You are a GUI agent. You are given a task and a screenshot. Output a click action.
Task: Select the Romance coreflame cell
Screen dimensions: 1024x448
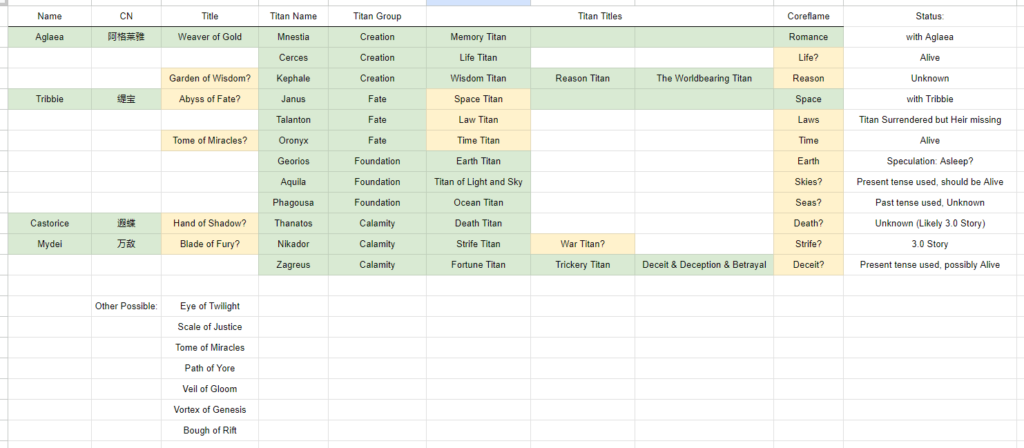point(808,37)
